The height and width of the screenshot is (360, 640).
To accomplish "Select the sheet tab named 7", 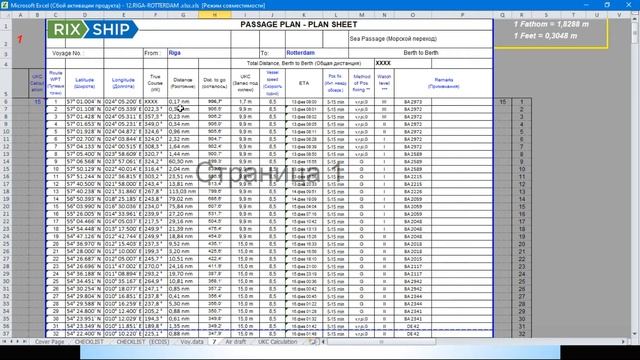I will pyautogui.click(x=214, y=342).
